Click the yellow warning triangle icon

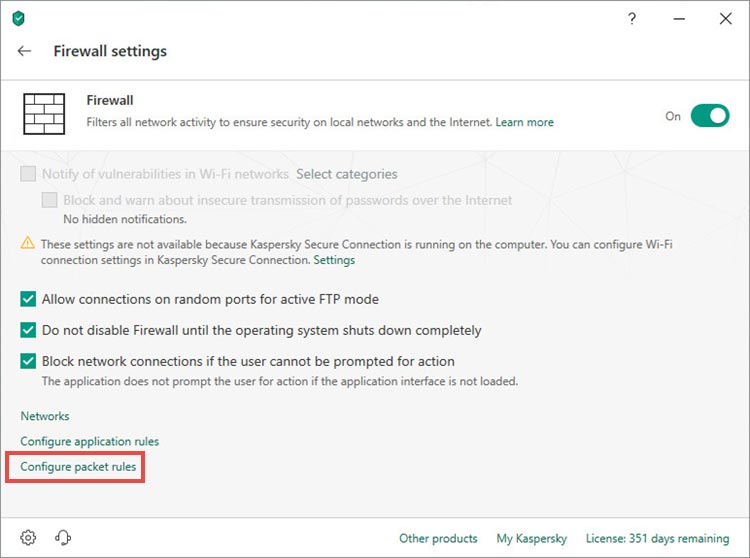(x=28, y=243)
